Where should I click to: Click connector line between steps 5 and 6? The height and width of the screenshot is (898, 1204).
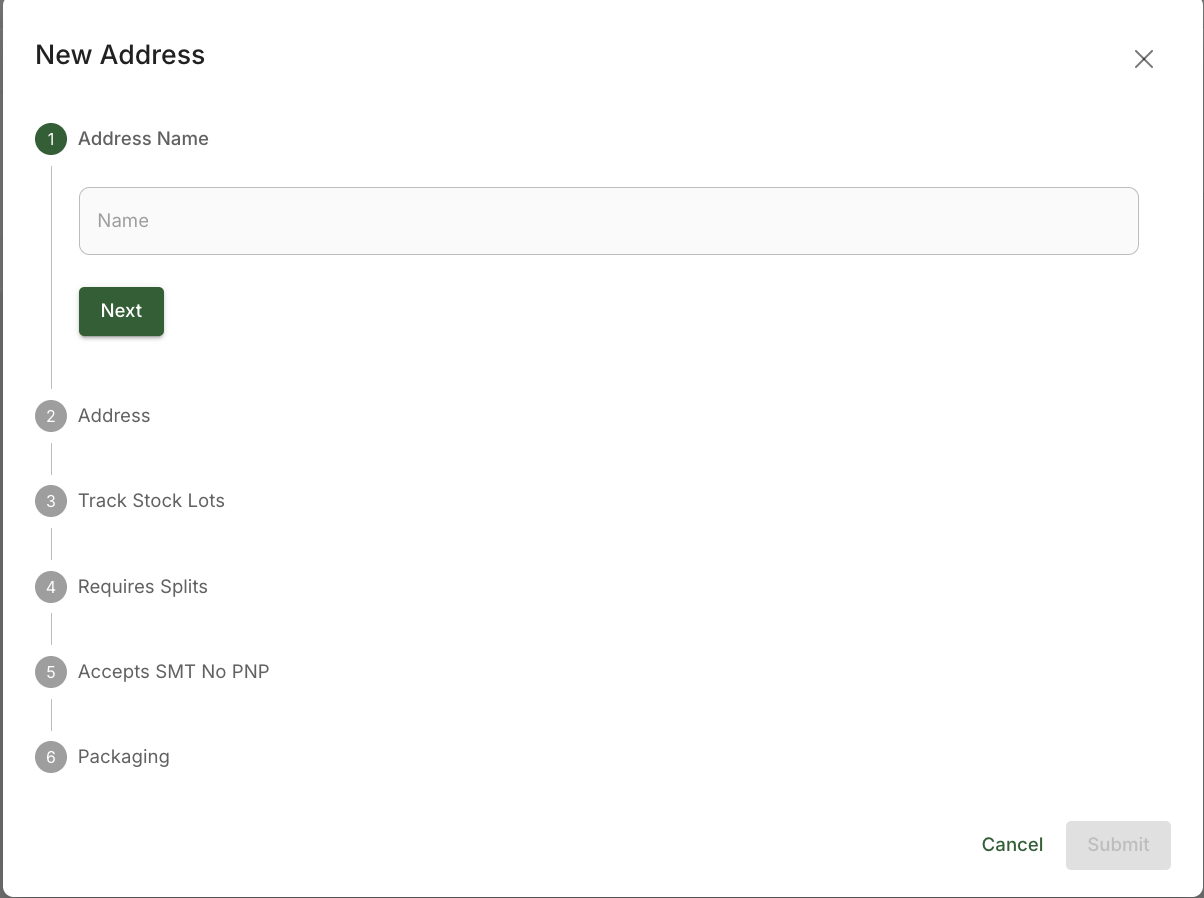(51, 715)
